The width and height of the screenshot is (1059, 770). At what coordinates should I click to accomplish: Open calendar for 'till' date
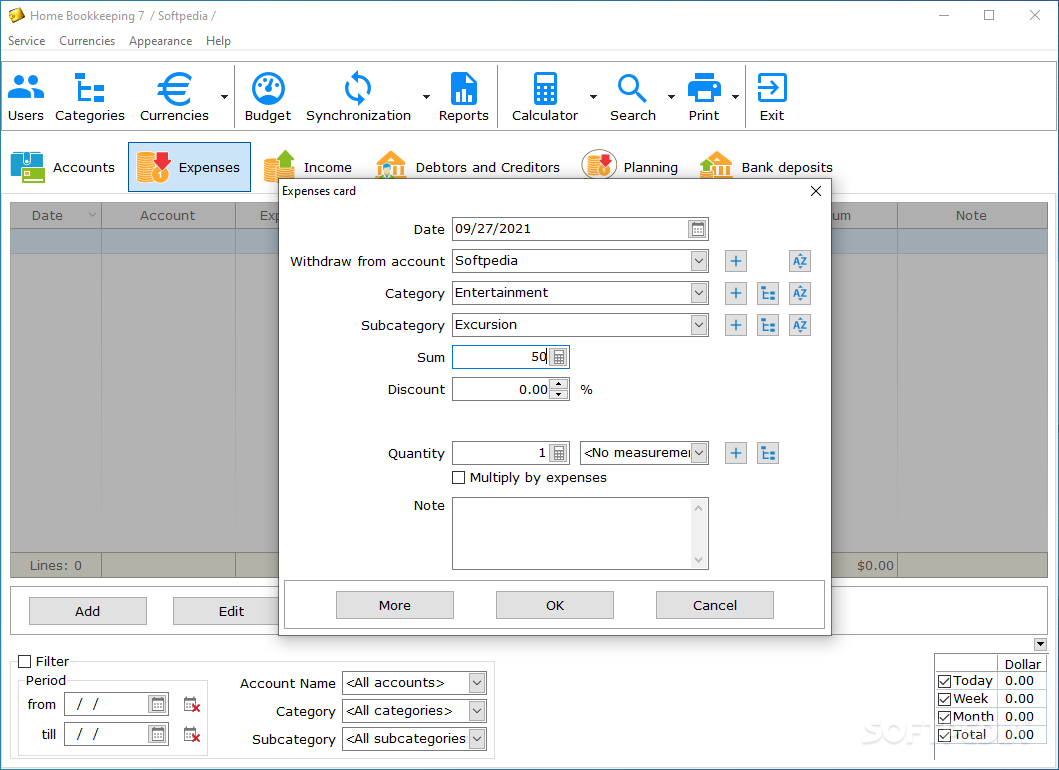(x=157, y=734)
